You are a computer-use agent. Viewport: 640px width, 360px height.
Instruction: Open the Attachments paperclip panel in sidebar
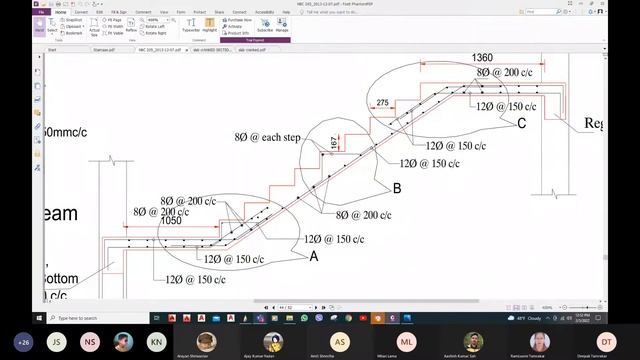click(x=38, y=127)
